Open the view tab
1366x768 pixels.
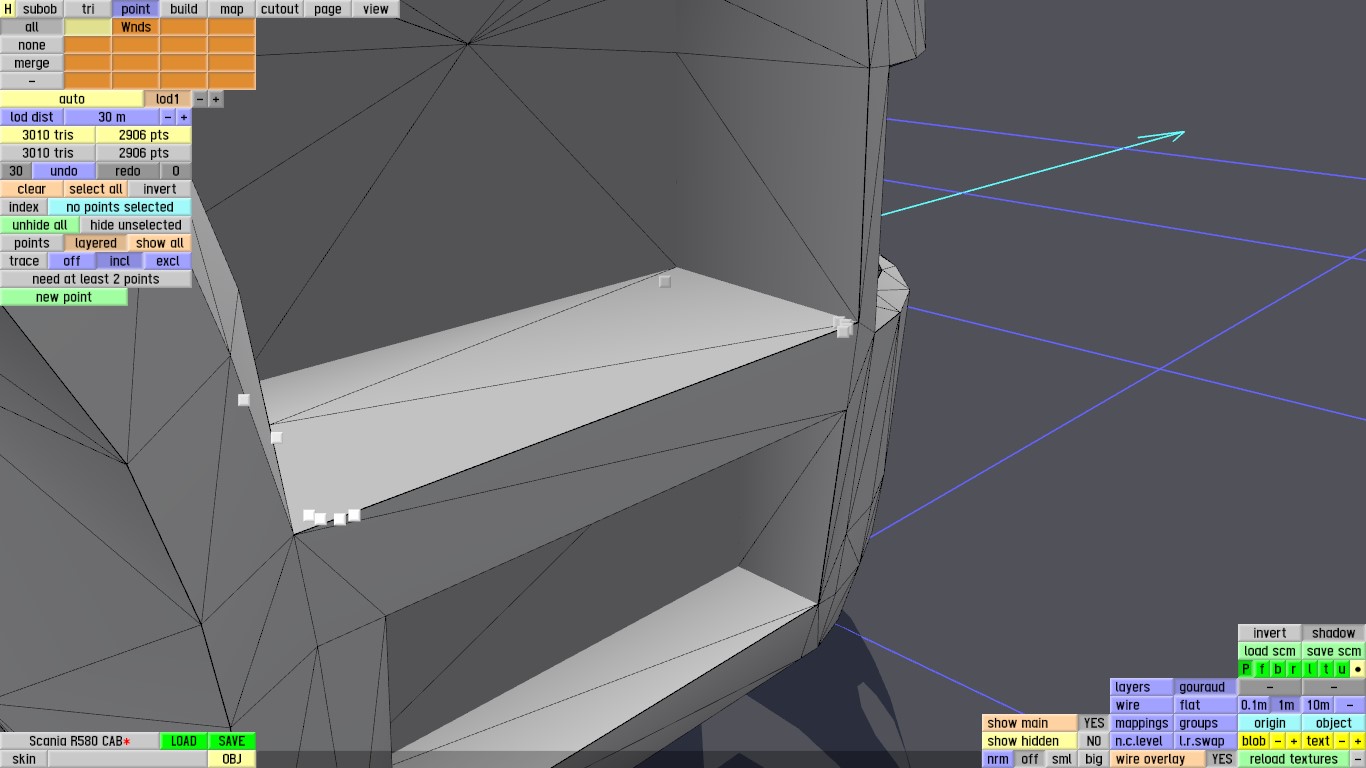tap(376, 9)
